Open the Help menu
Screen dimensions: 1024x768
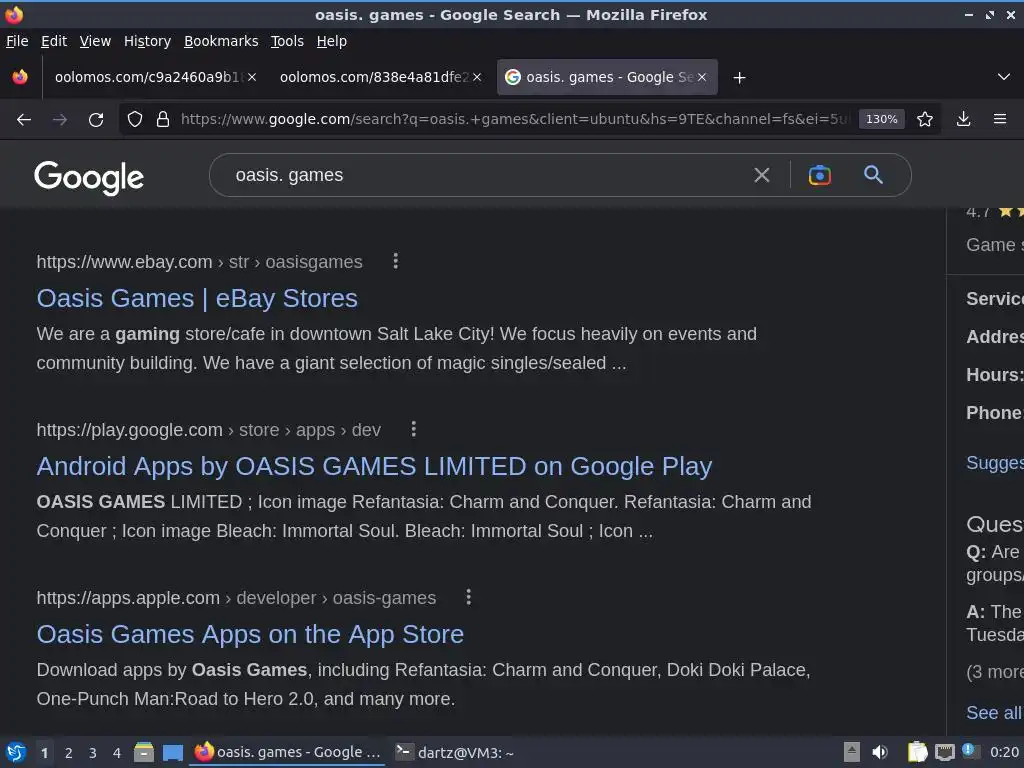pyautogui.click(x=332, y=41)
